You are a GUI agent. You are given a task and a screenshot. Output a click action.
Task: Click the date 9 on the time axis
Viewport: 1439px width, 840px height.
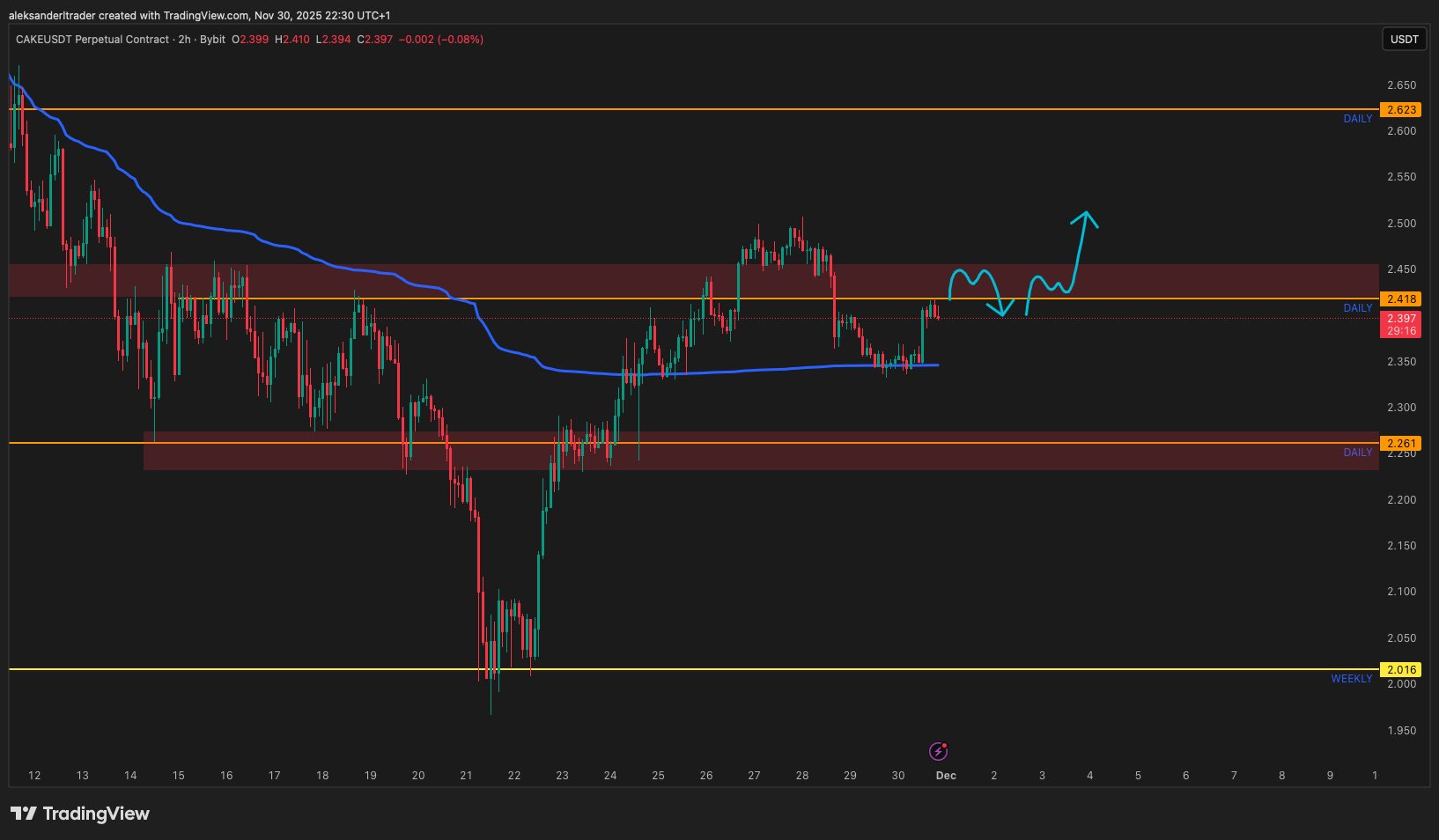pos(1330,776)
